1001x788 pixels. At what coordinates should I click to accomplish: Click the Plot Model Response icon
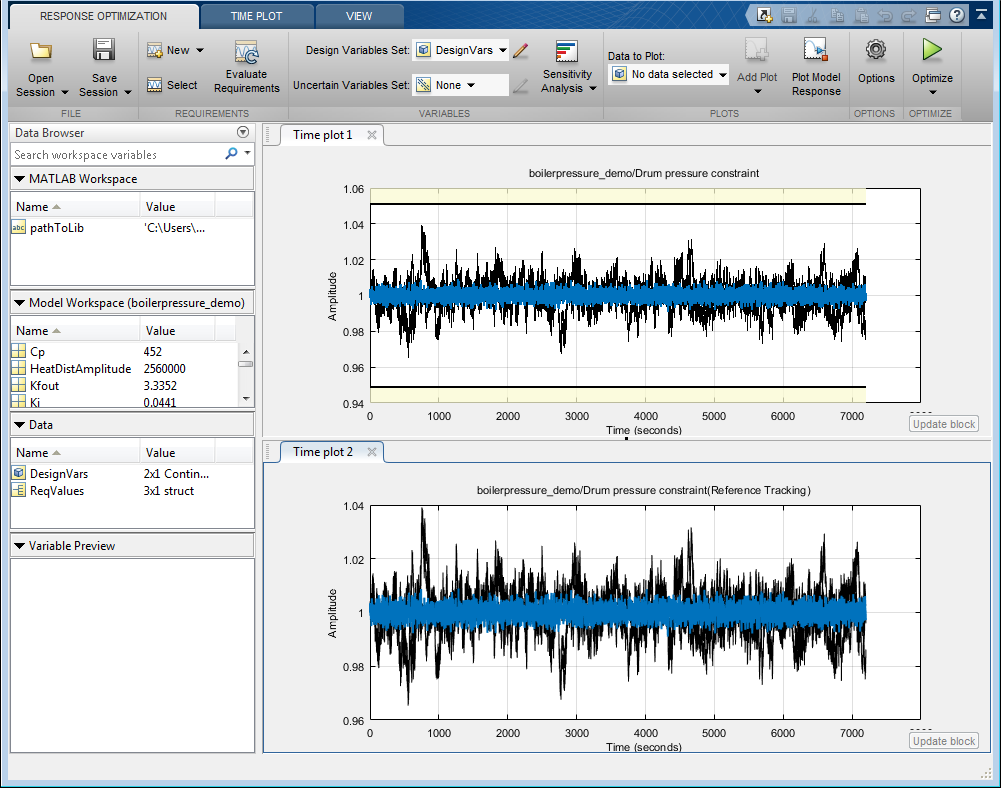pos(816,51)
